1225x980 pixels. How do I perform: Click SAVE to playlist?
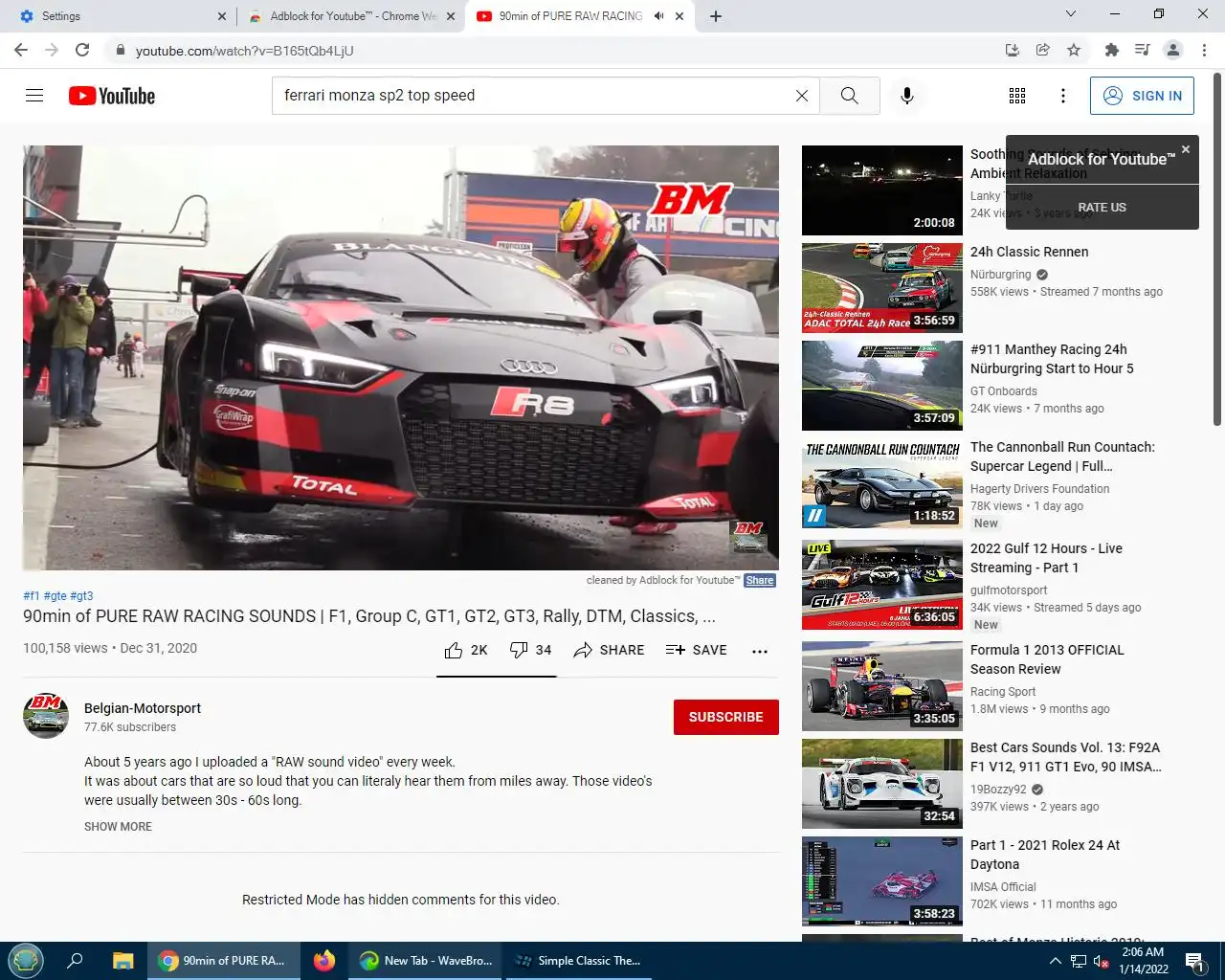(x=696, y=650)
